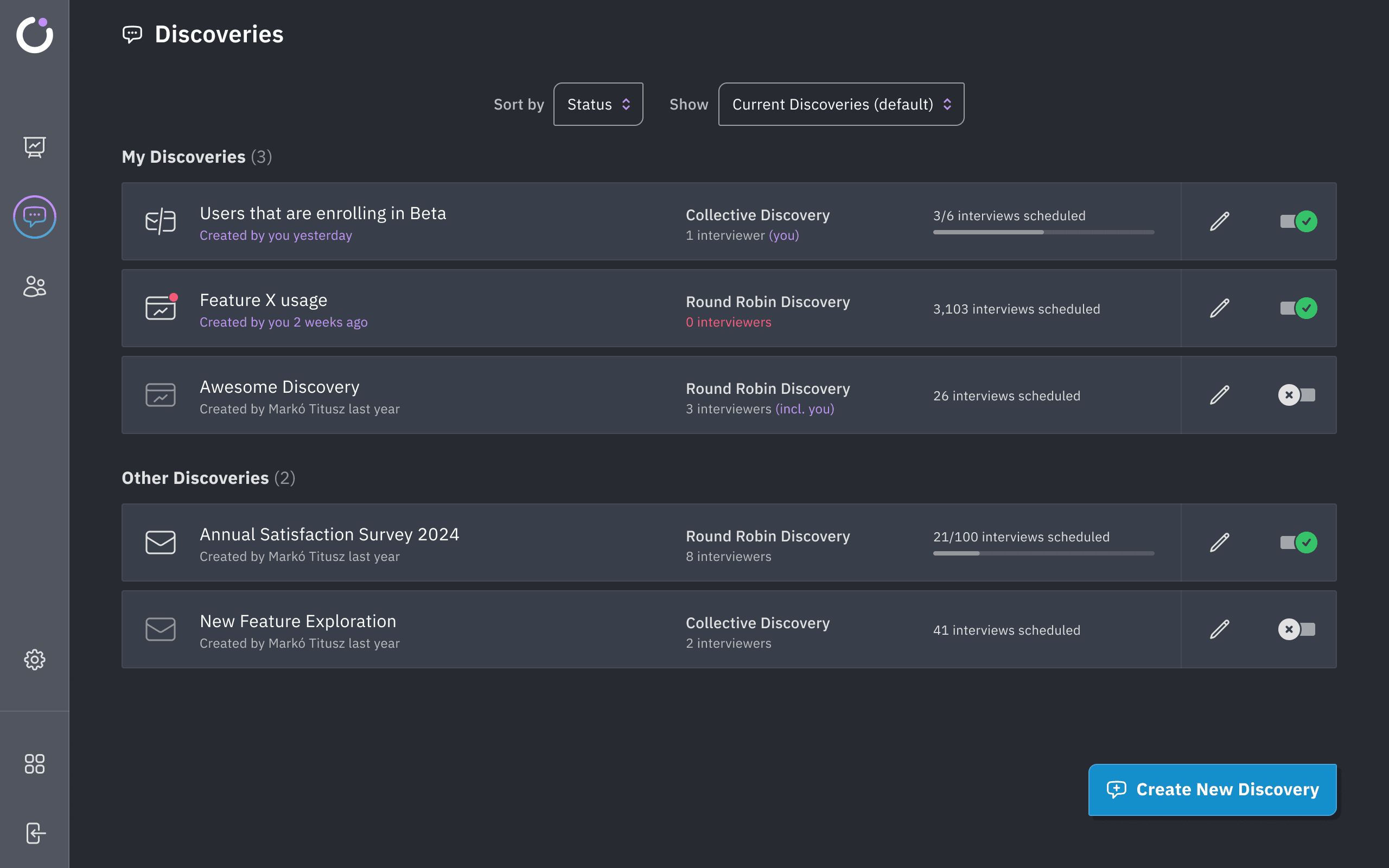Edit Feature X usage with pencil icon
Screen dimensions: 1389x868
click(1220, 308)
